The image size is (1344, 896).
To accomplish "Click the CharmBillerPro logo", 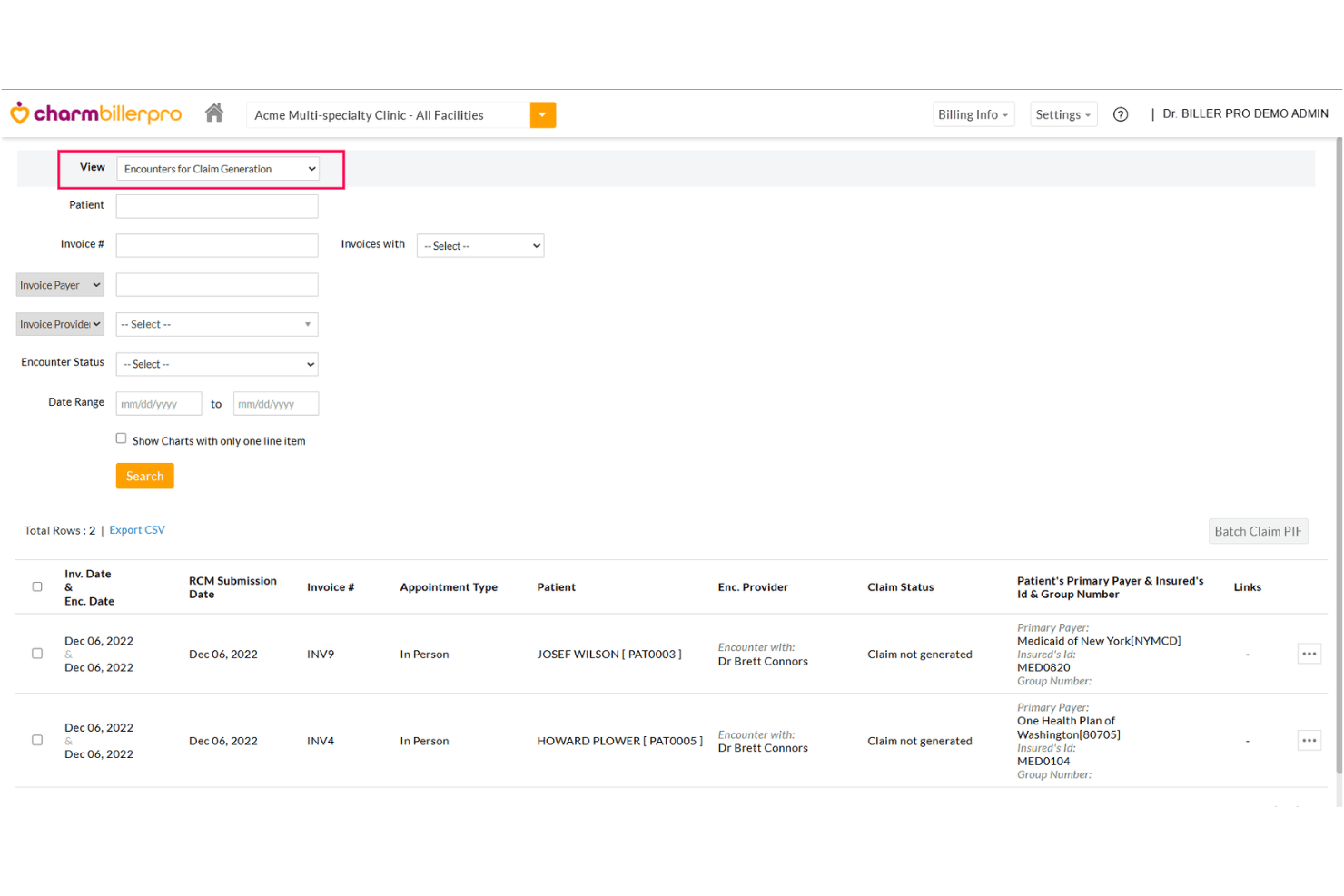I will tap(95, 113).
